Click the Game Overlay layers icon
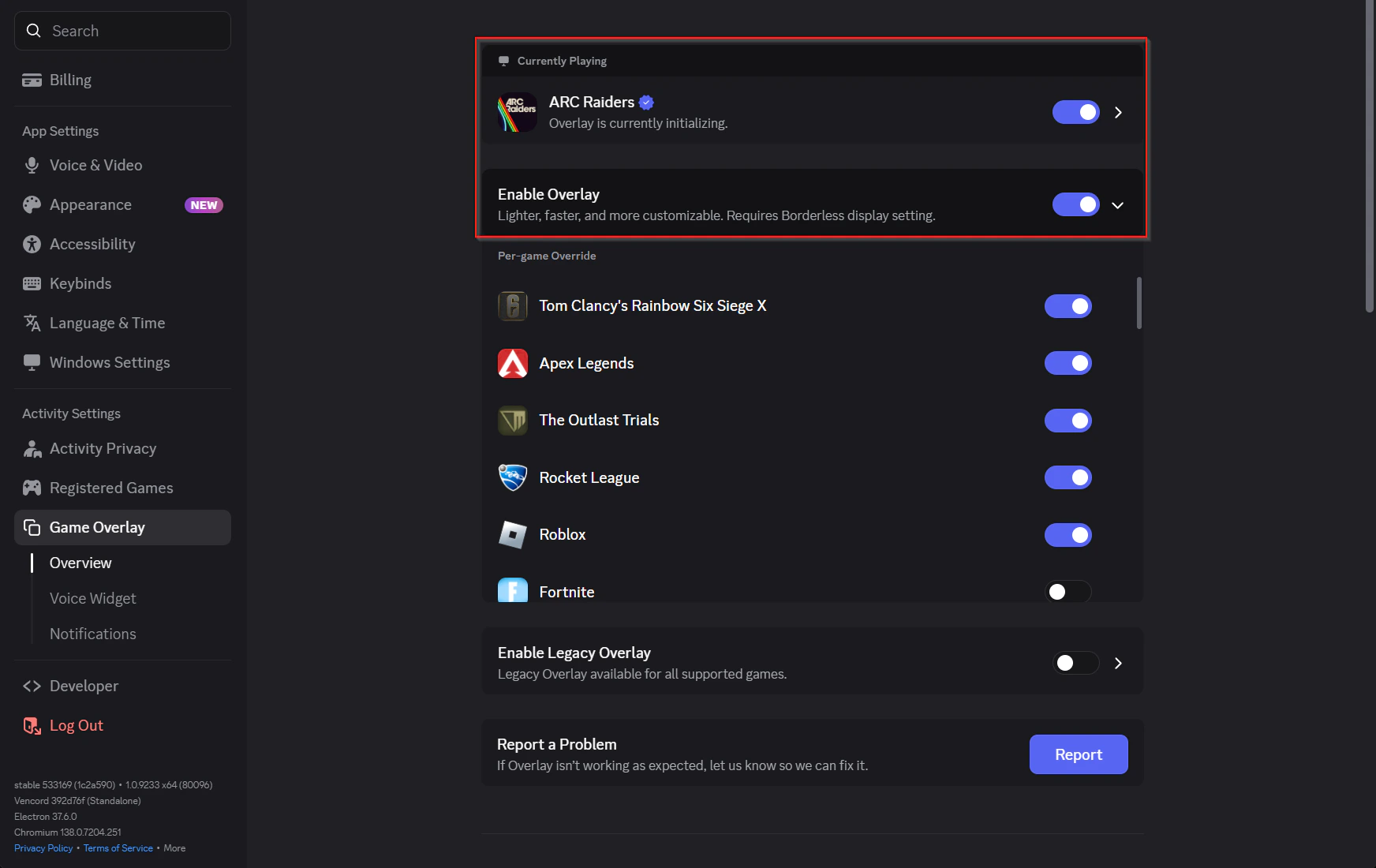 click(x=32, y=527)
